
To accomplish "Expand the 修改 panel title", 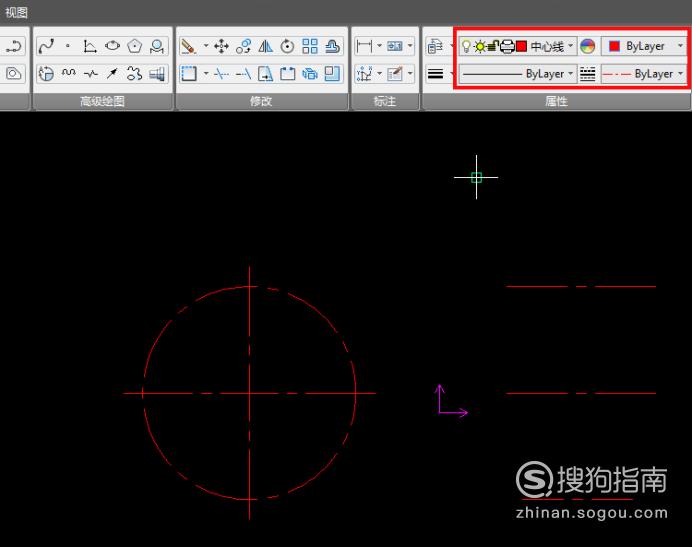I will point(261,101).
